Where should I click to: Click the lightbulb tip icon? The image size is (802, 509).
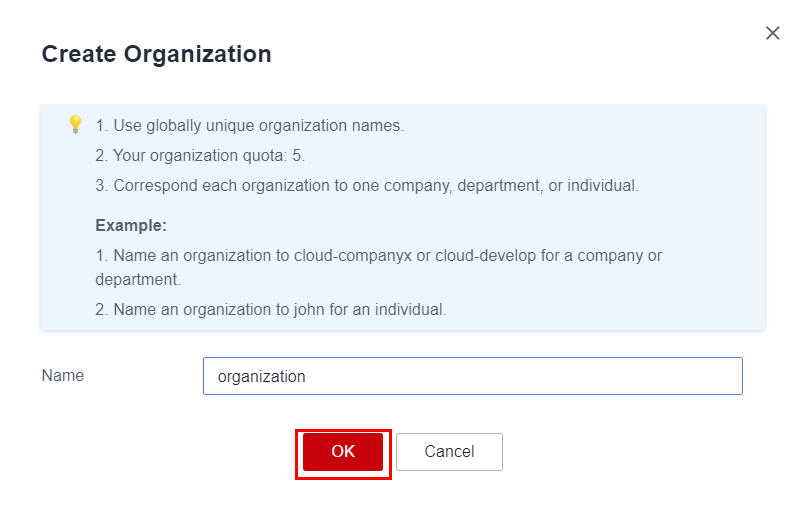pos(75,125)
